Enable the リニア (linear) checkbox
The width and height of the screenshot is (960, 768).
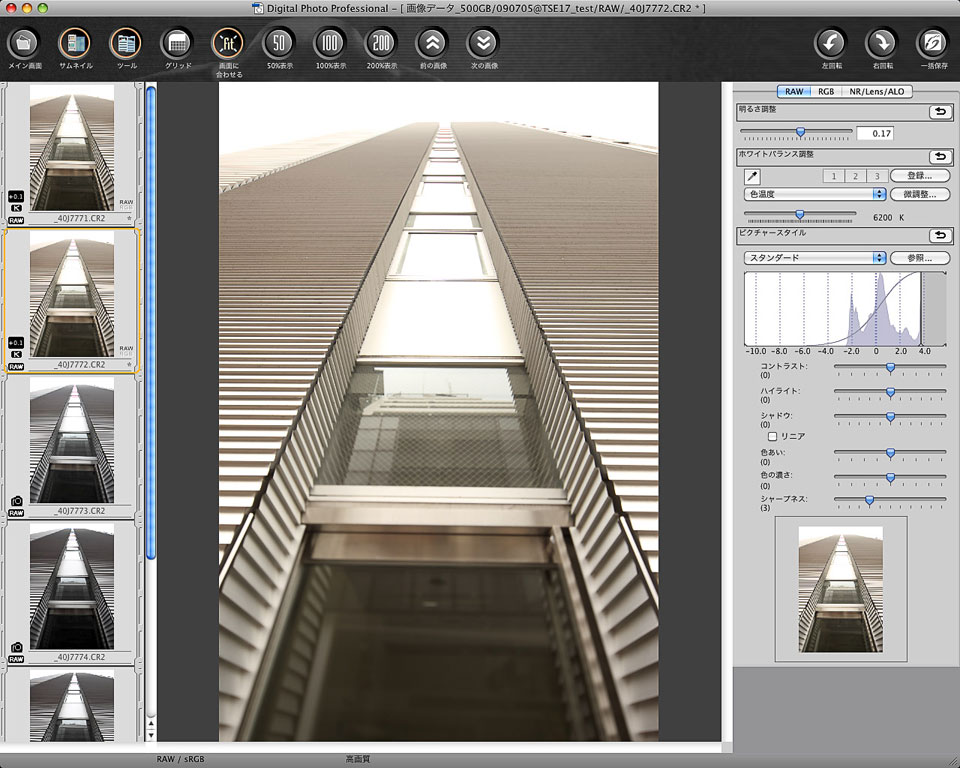point(772,436)
